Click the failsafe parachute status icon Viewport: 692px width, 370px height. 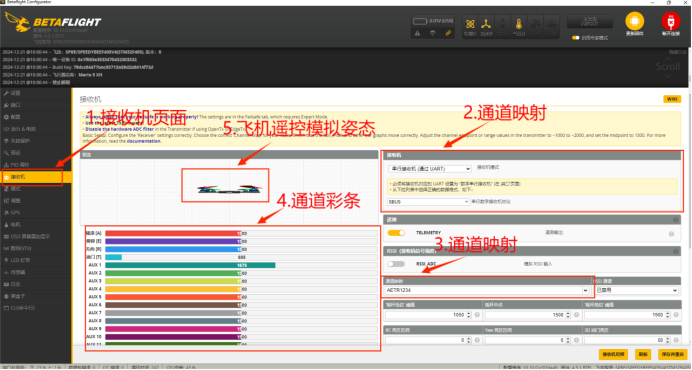pyautogui.click(x=432, y=33)
